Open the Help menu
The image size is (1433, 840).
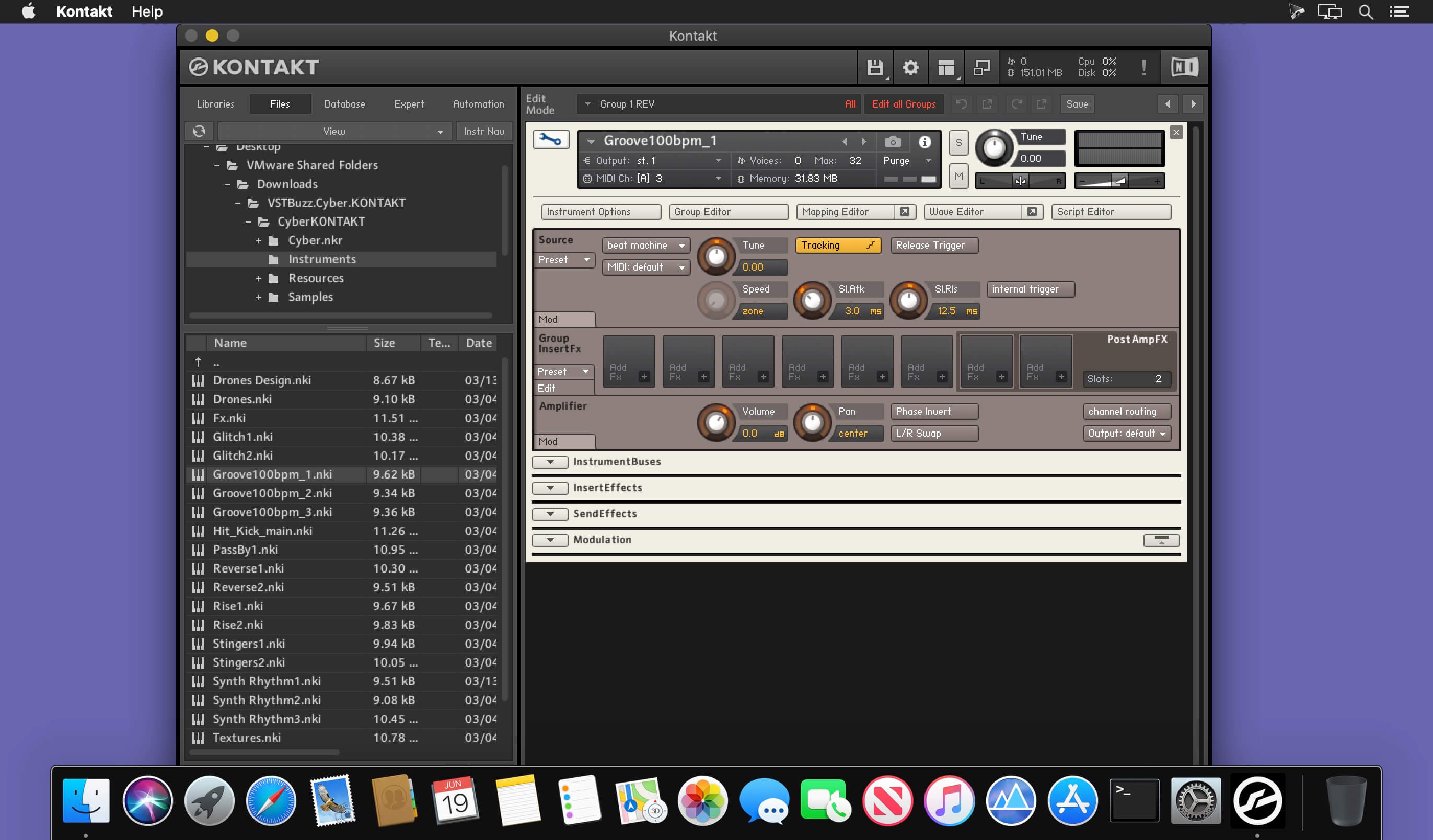point(147,11)
